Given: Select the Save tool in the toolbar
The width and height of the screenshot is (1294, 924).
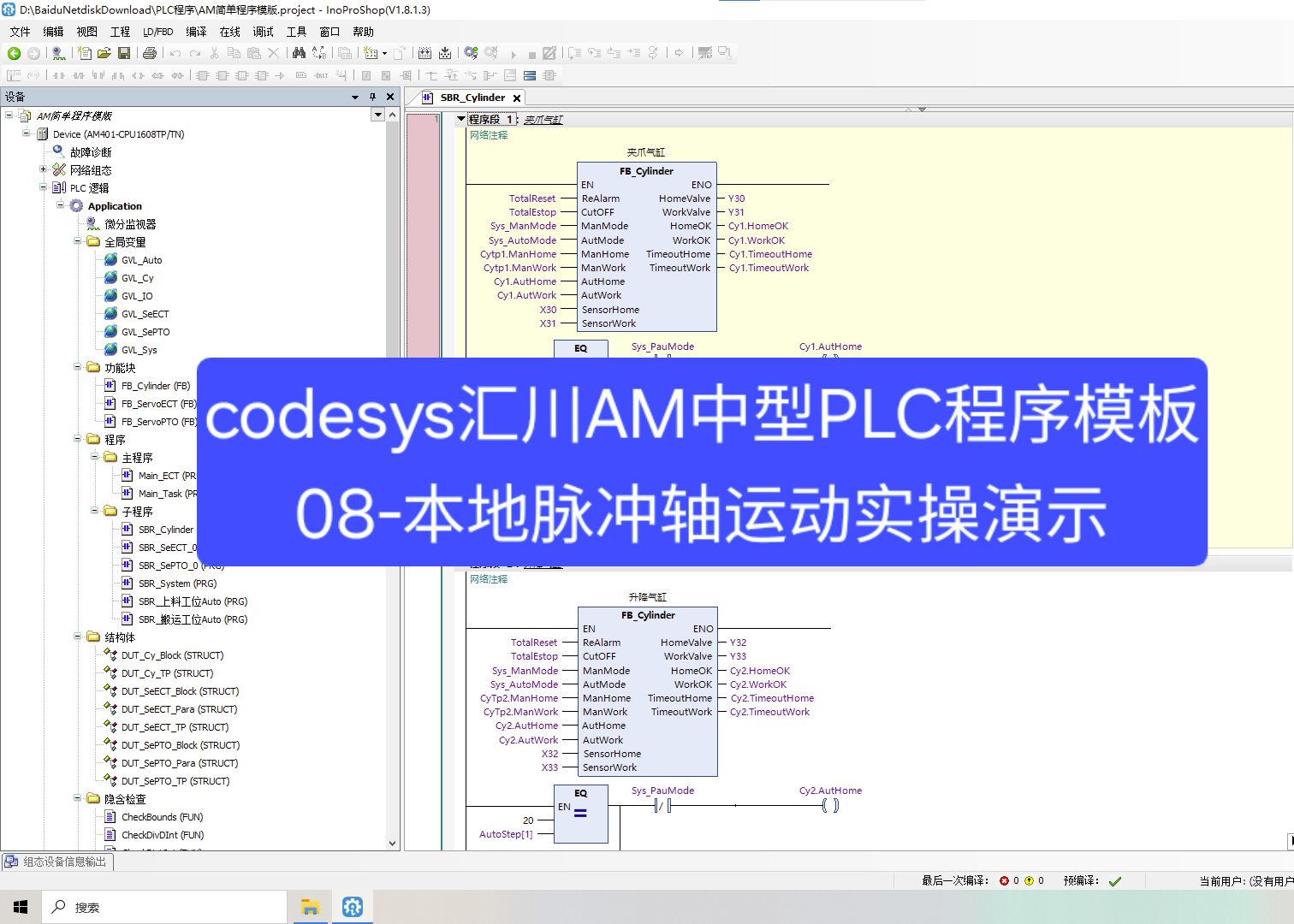Looking at the screenshot, I should 125,52.
